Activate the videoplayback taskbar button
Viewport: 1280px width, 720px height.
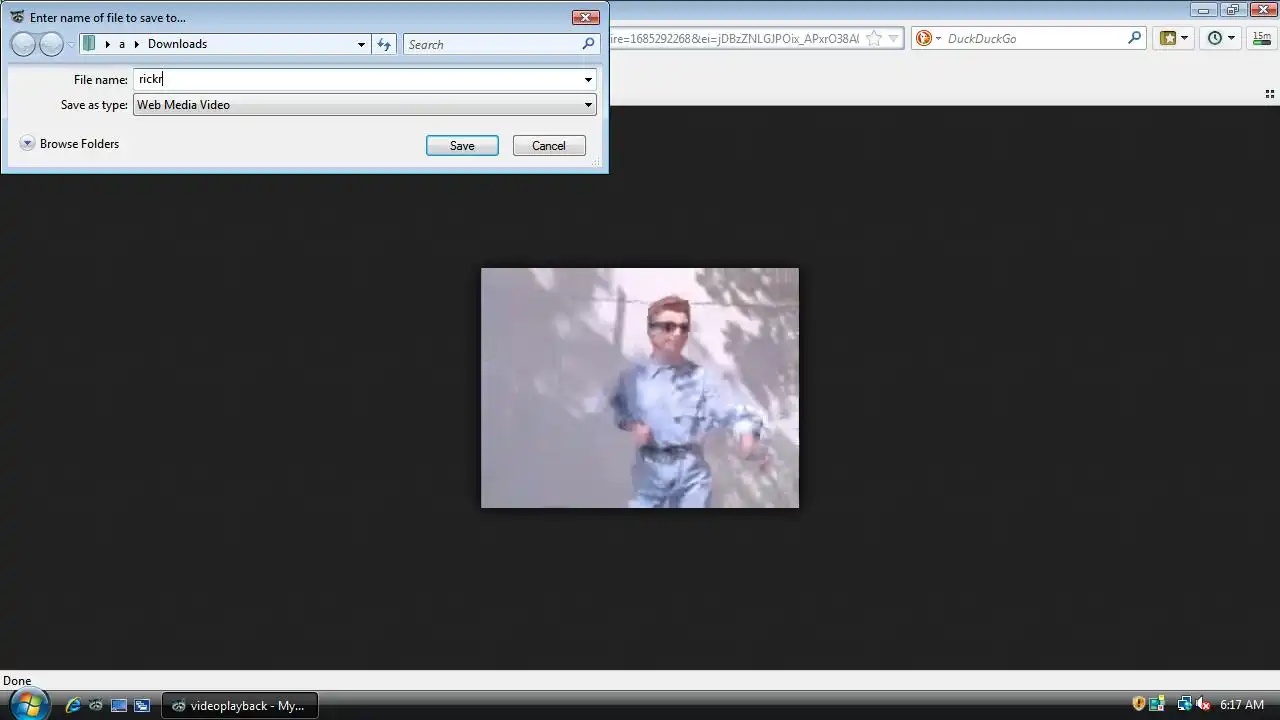coord(240,706)
